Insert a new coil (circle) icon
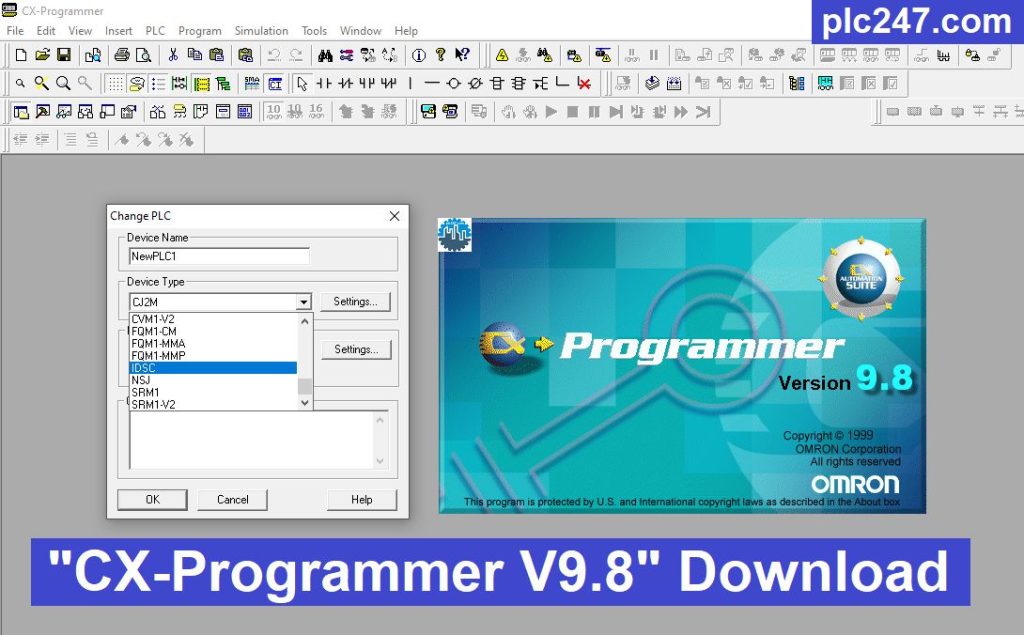The image size is (1024, 635). click(454, 83)
